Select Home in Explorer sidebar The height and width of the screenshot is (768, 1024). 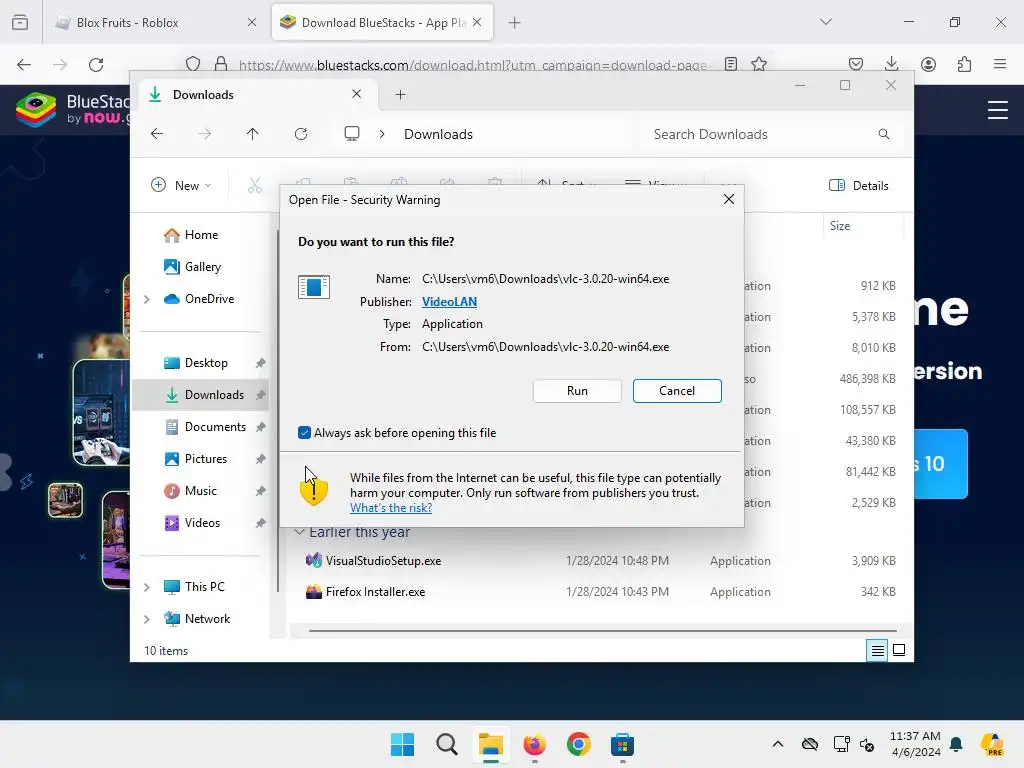coord(200,234)
